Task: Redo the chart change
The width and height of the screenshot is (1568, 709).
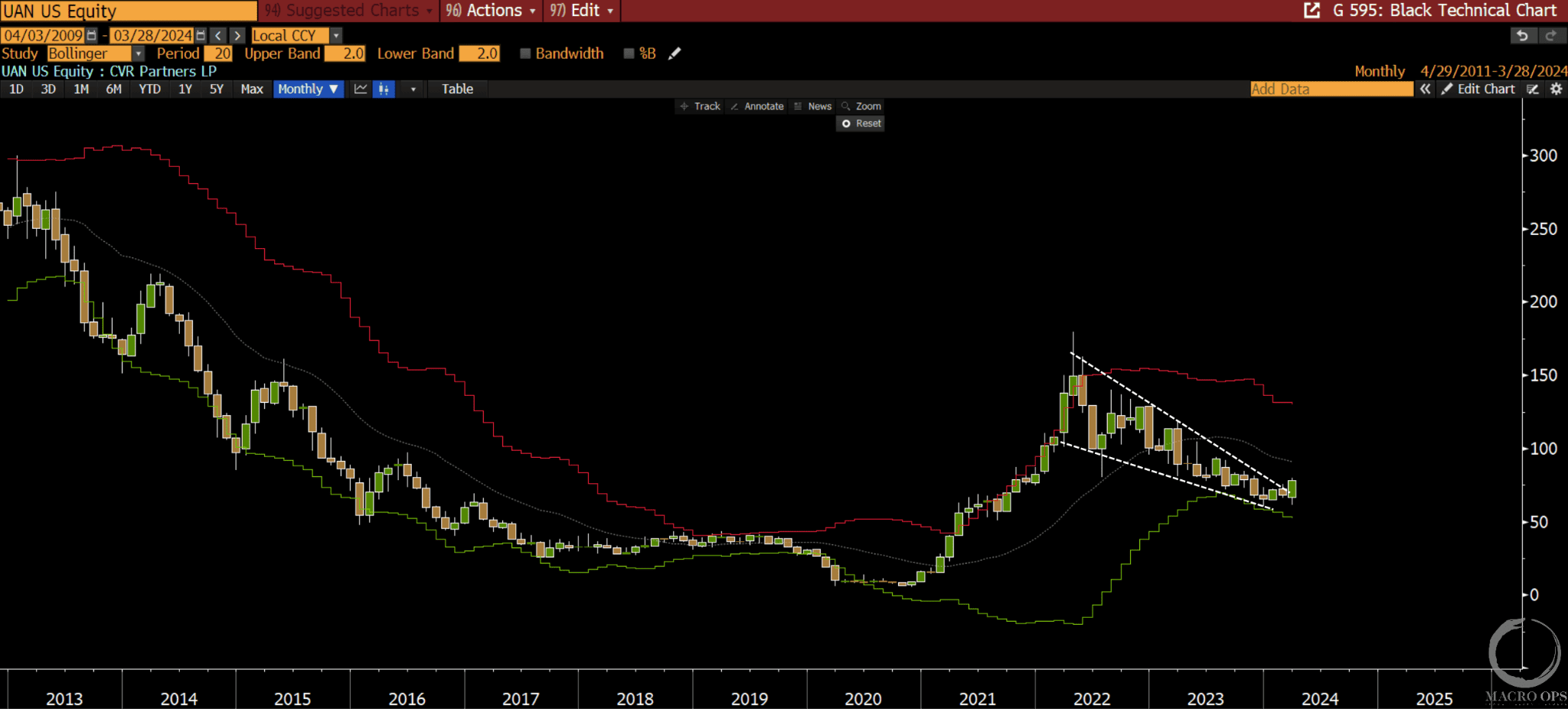Action: 1551,35
